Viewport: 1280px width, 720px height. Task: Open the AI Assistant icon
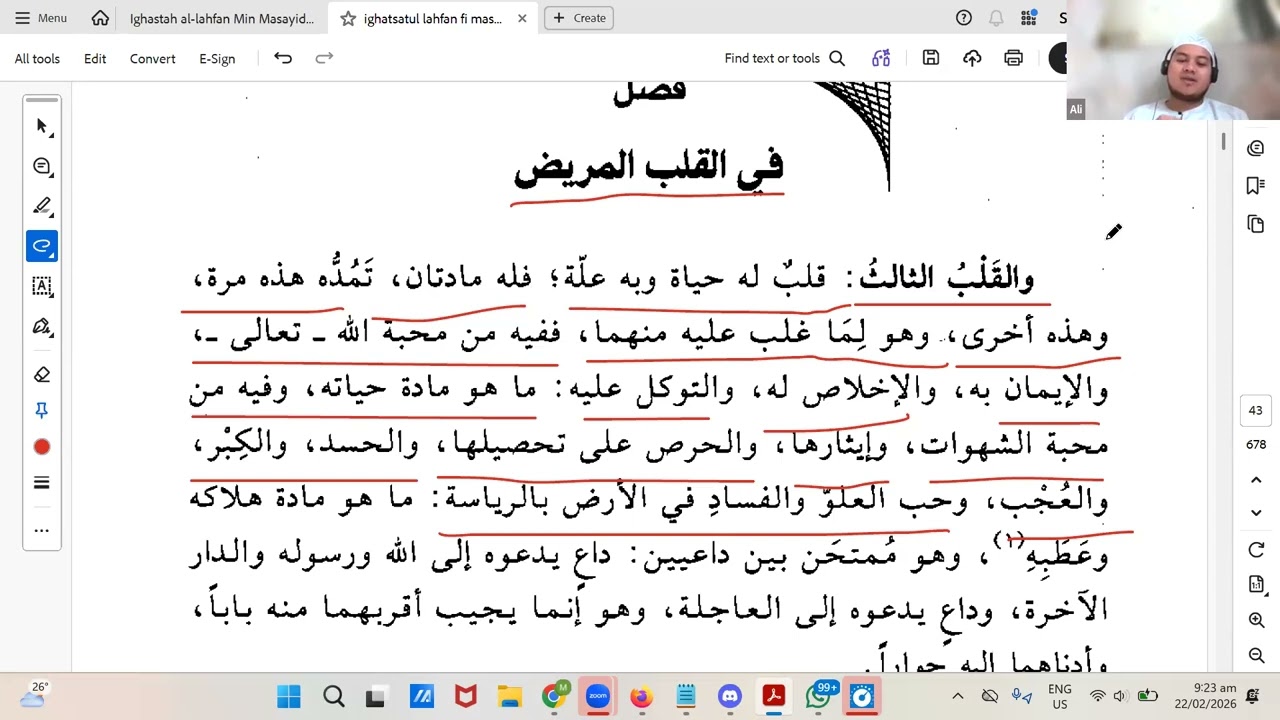pyautogui.click(x=881, y=58)
